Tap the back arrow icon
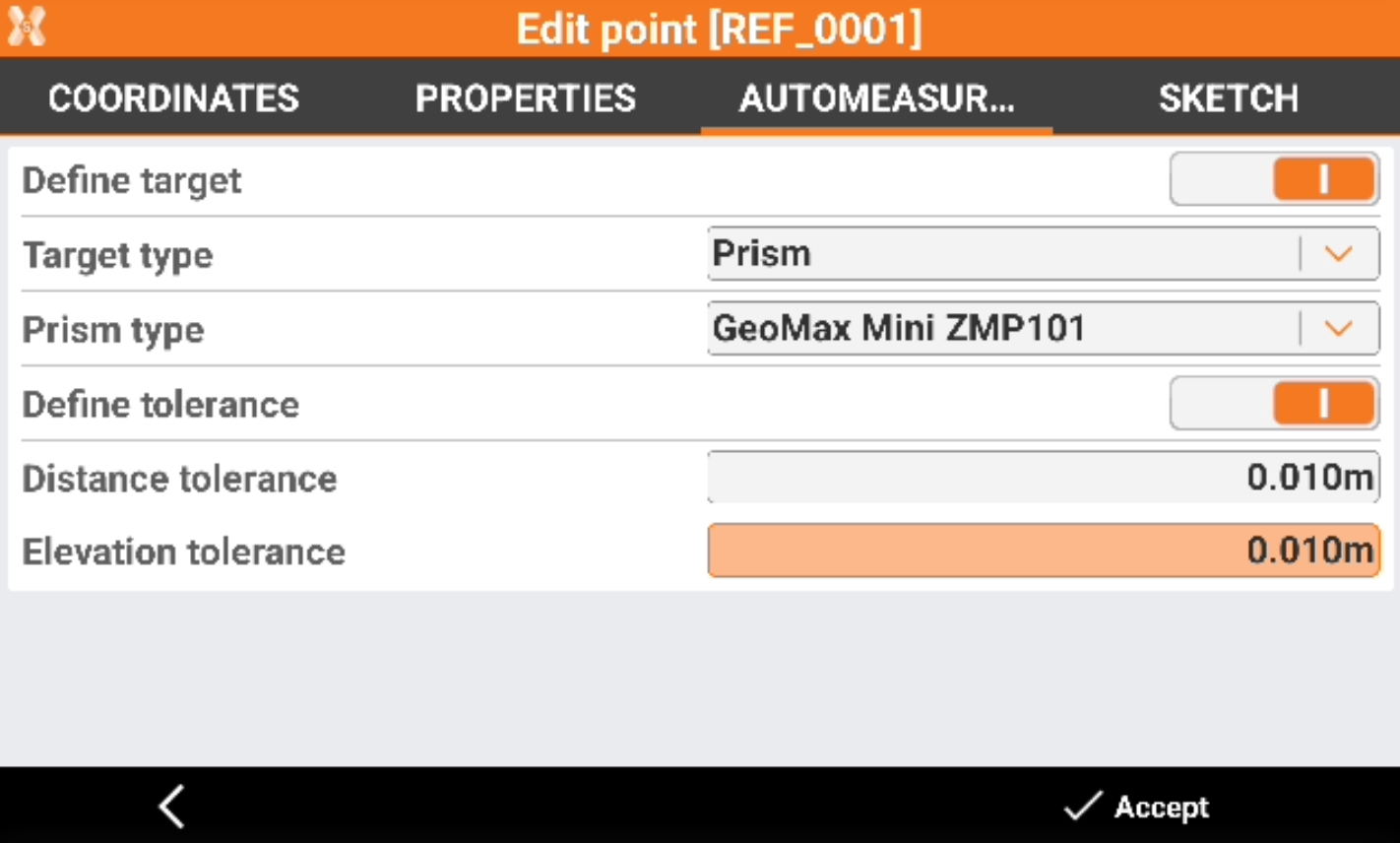 click(x=172, y=807)
